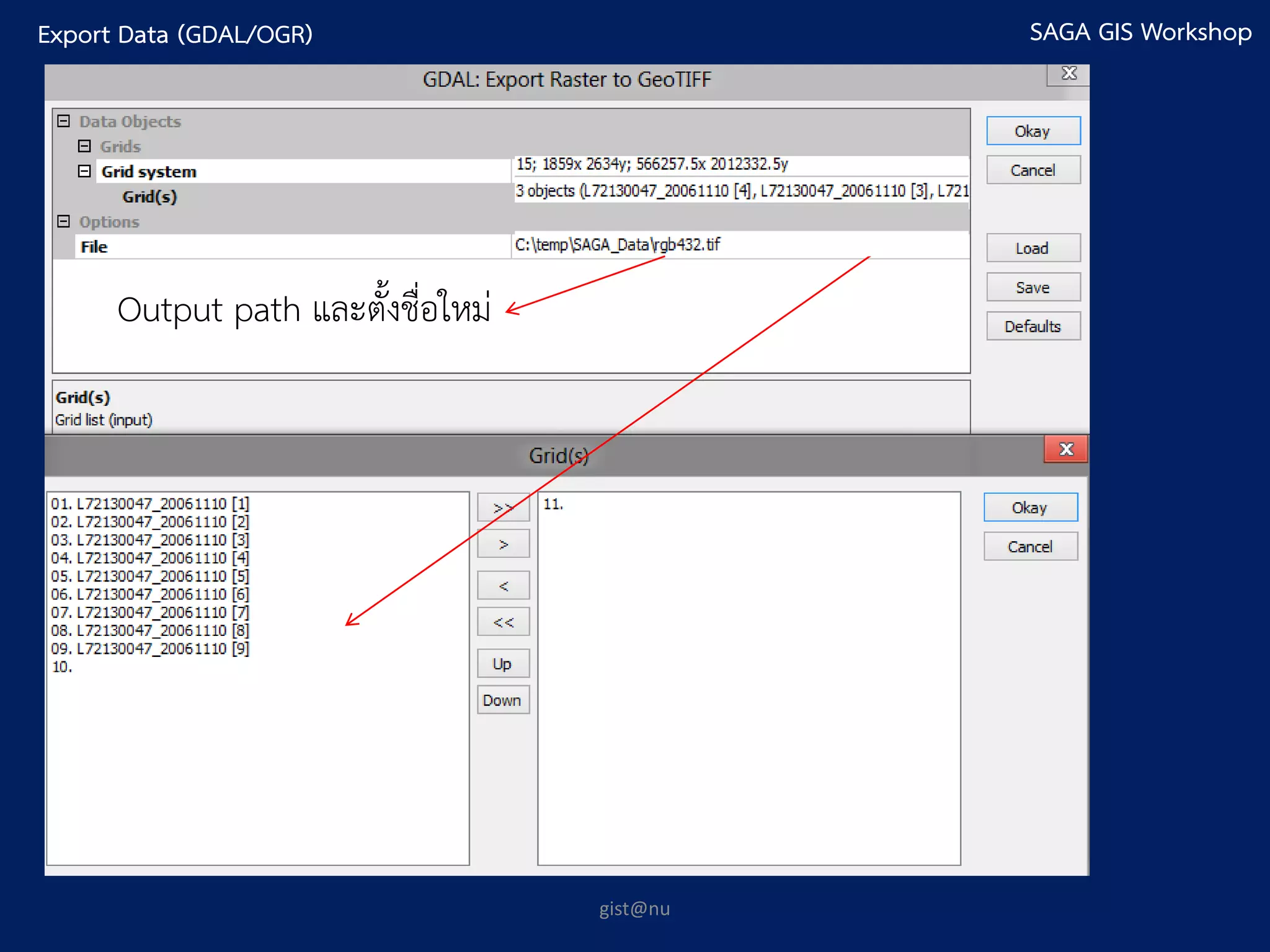Click the add selected > button
The image size is (1270, 952).
(x=504, y=544)
